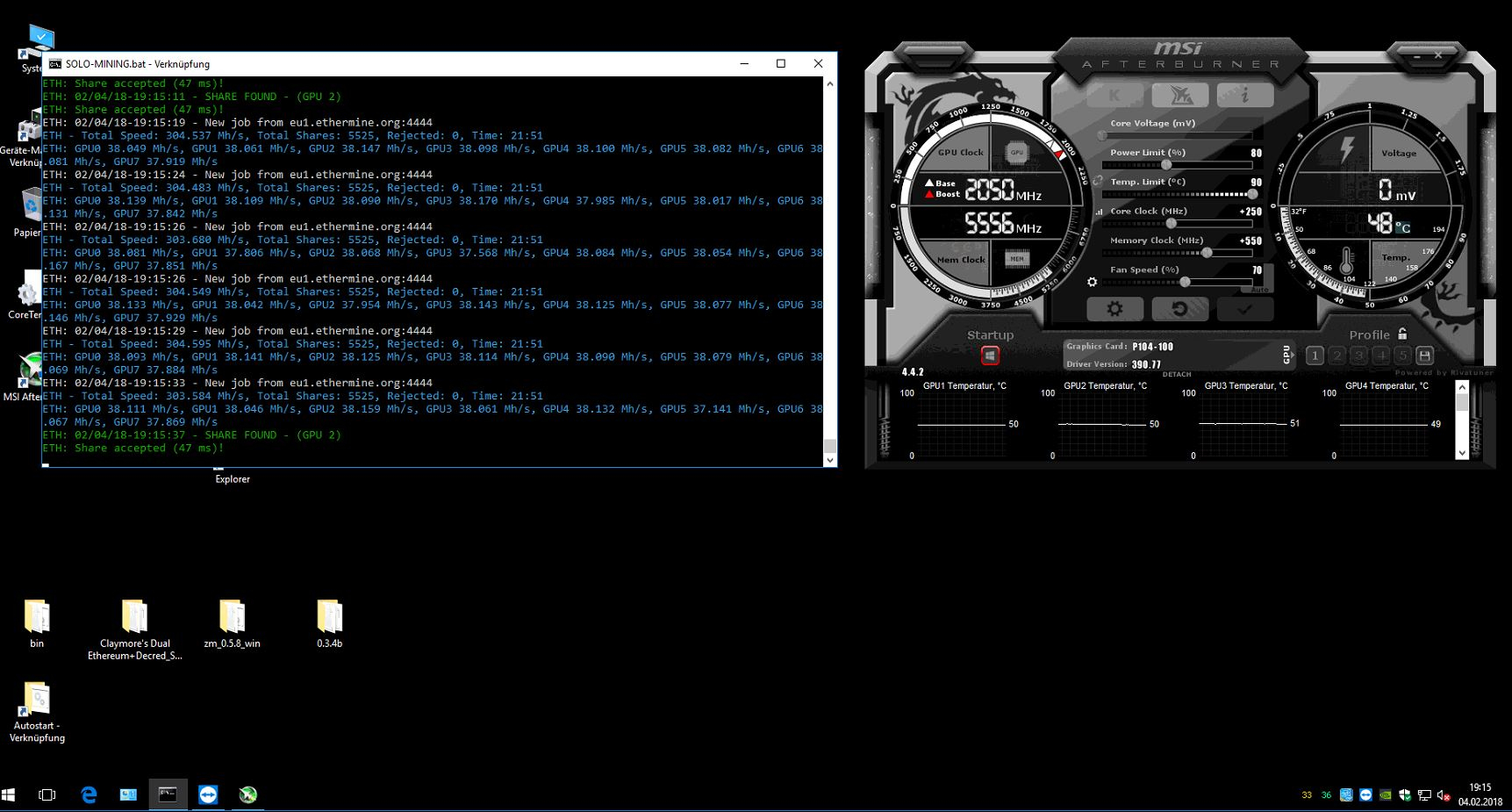Open Claymore's Dual Ethereum folder

pos(135,629)
